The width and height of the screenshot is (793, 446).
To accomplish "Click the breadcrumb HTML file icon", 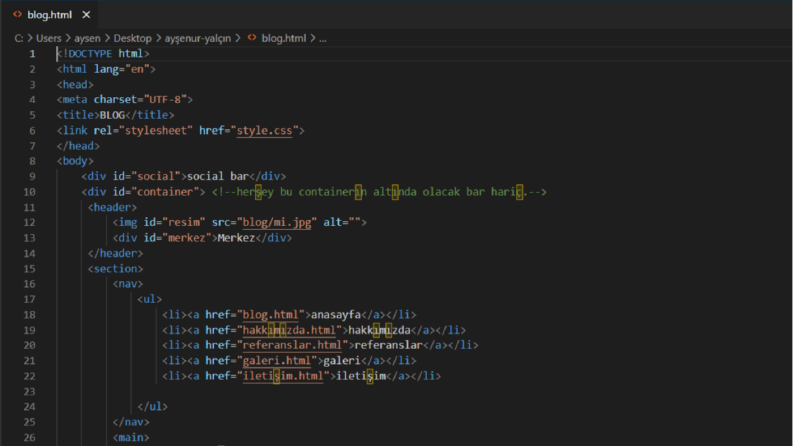I will [x=252, y=38].
